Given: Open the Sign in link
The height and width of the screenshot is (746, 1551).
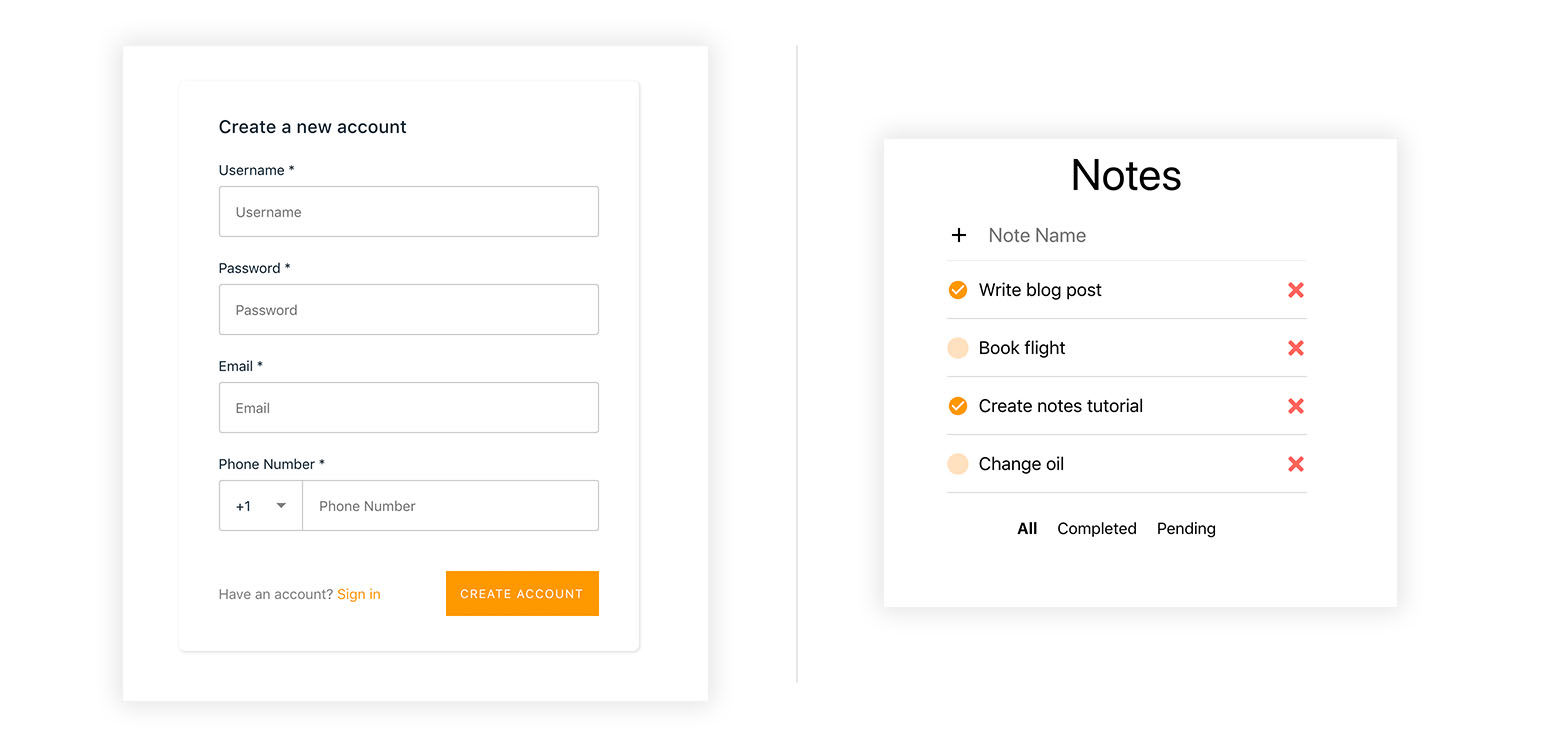Looking at the screenshot, I should click(x=359, y=594).
